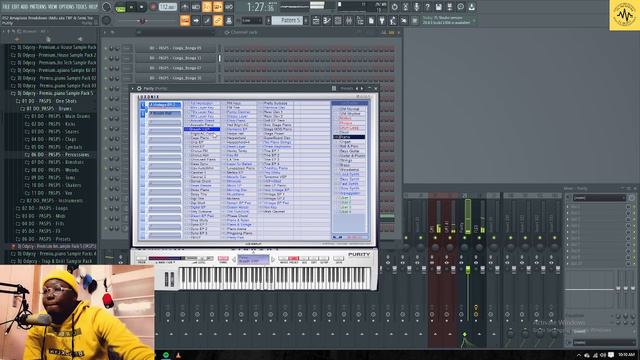Toggle wait for input icon
The image size is (640, 360).
coord(196,7)
